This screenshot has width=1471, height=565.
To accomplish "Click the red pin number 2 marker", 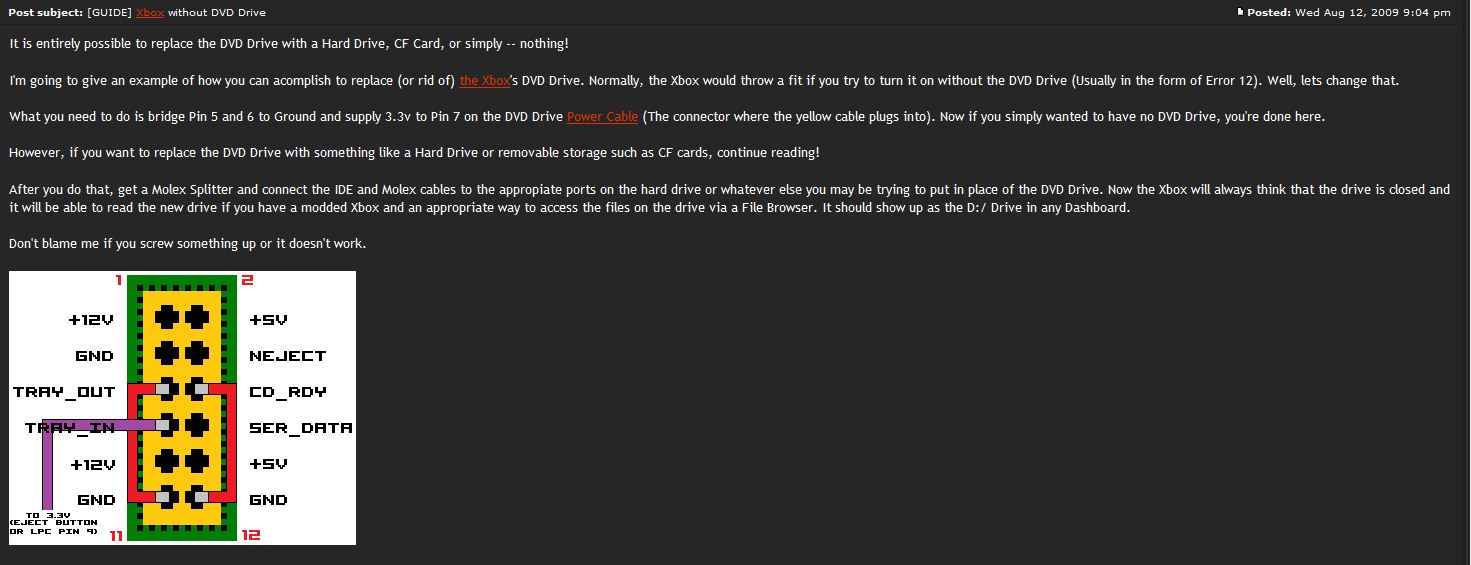I will click(248, 280).
